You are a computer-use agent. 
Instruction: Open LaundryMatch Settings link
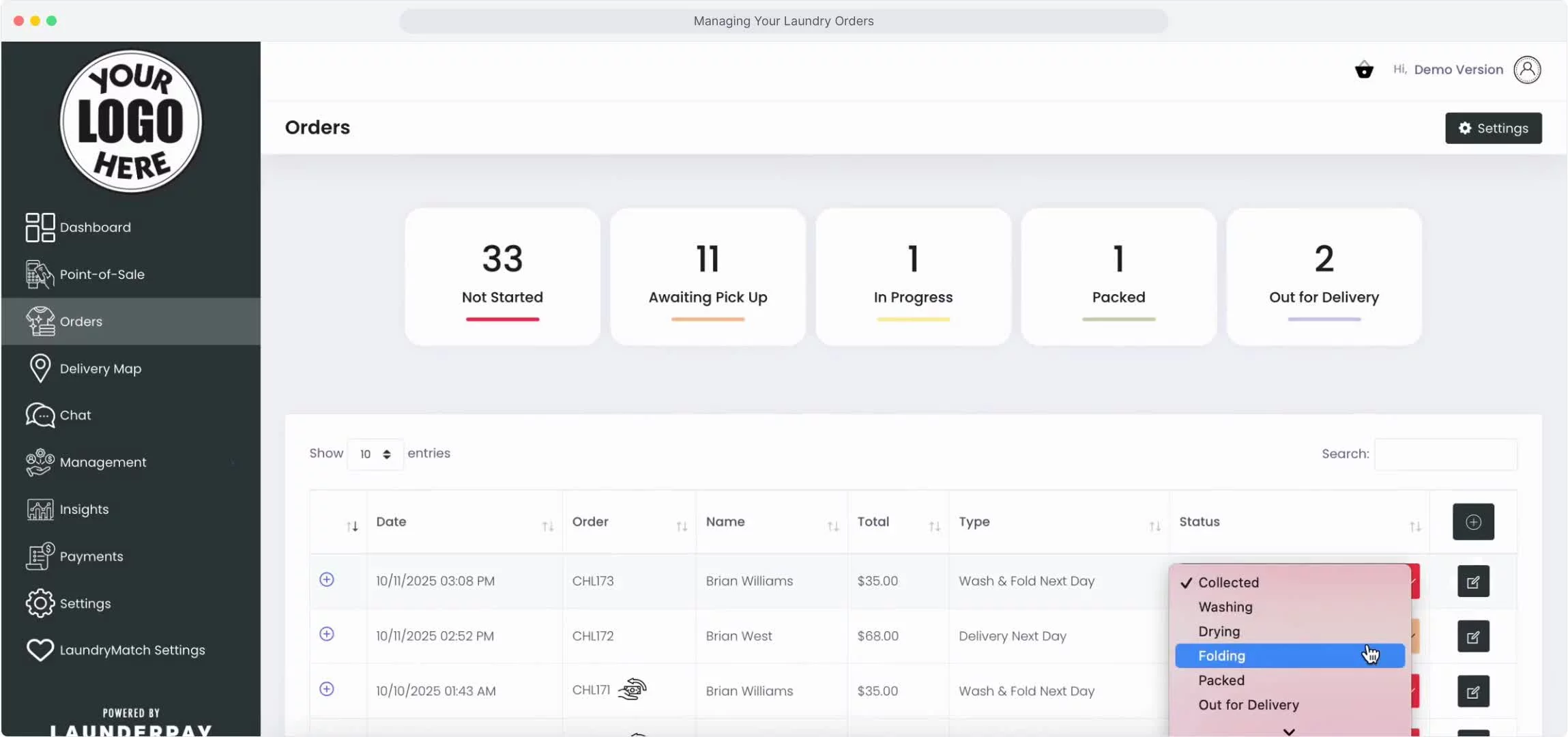pos(132,650)
